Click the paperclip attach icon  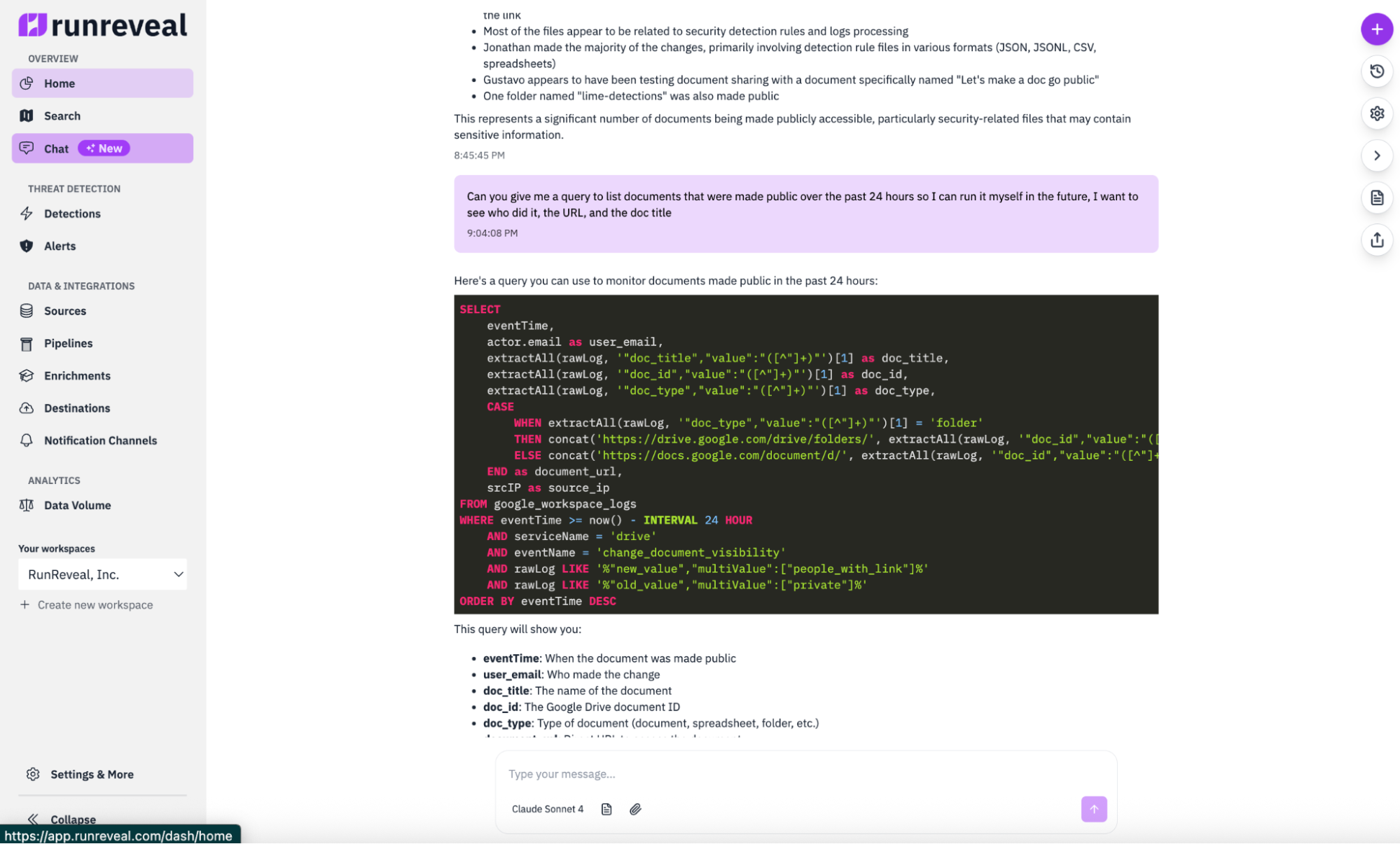click(635, 809)
